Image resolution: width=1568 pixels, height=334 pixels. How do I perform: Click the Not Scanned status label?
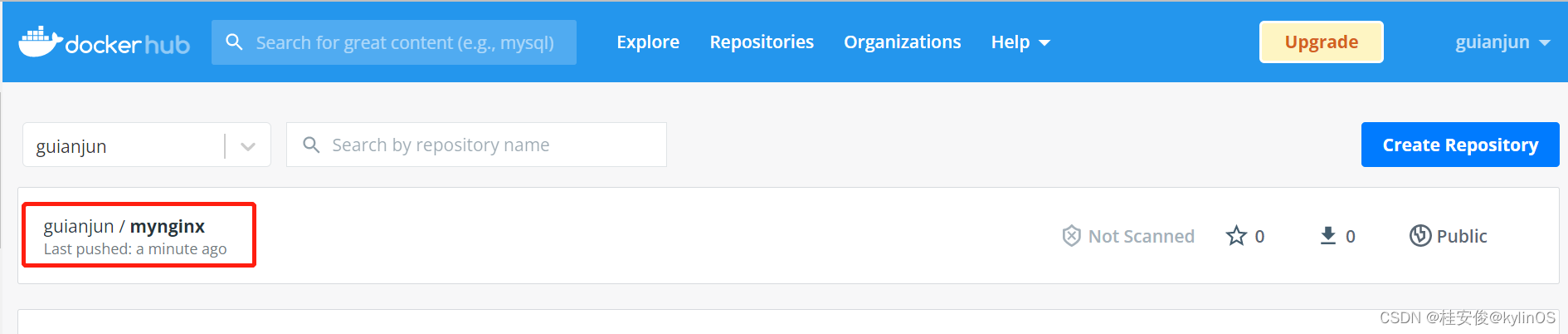pos(1141,236)
